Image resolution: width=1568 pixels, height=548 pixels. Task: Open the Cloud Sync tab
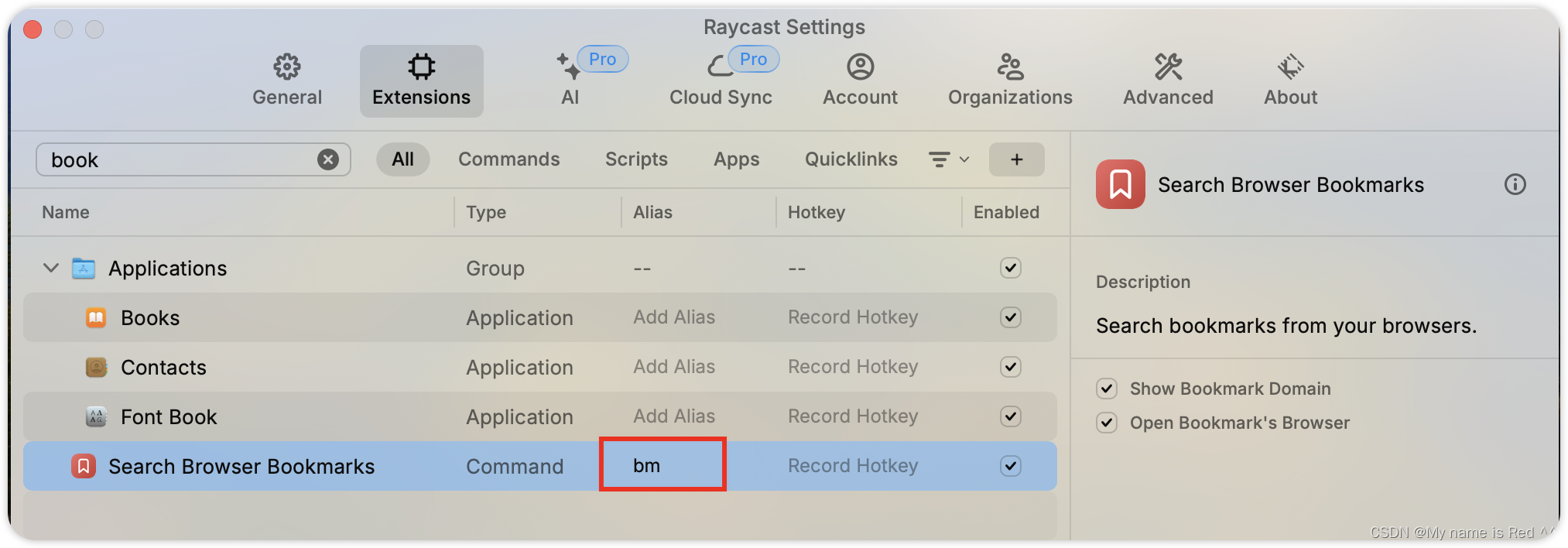[x=721, y=80]
